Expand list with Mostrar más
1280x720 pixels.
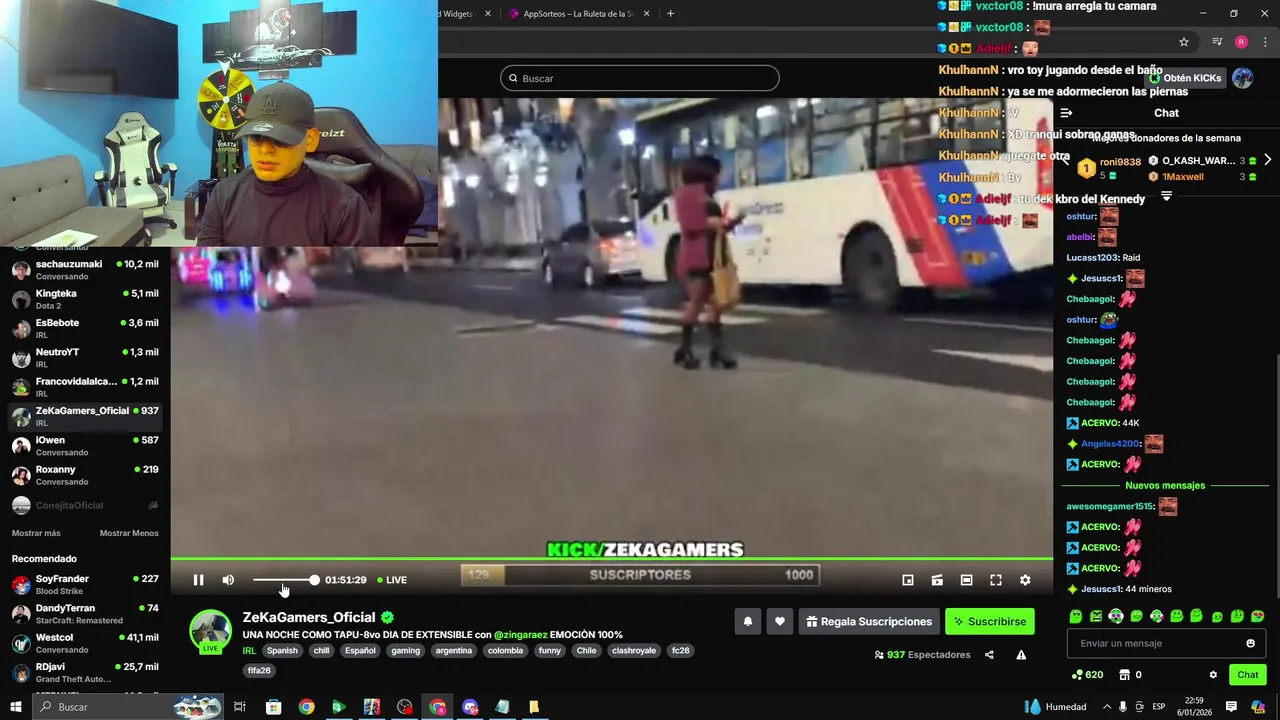pyautogui.click(x=36, y=533)
